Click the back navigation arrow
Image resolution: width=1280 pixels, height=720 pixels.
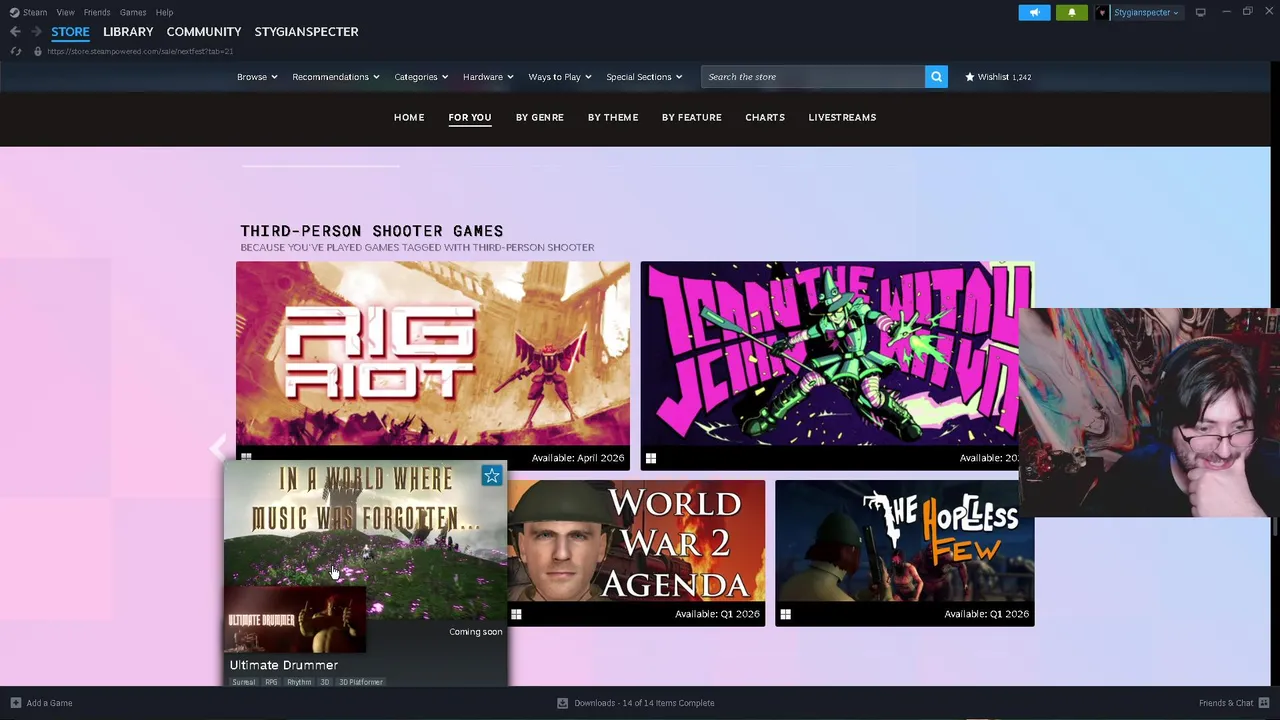[15, 32]
